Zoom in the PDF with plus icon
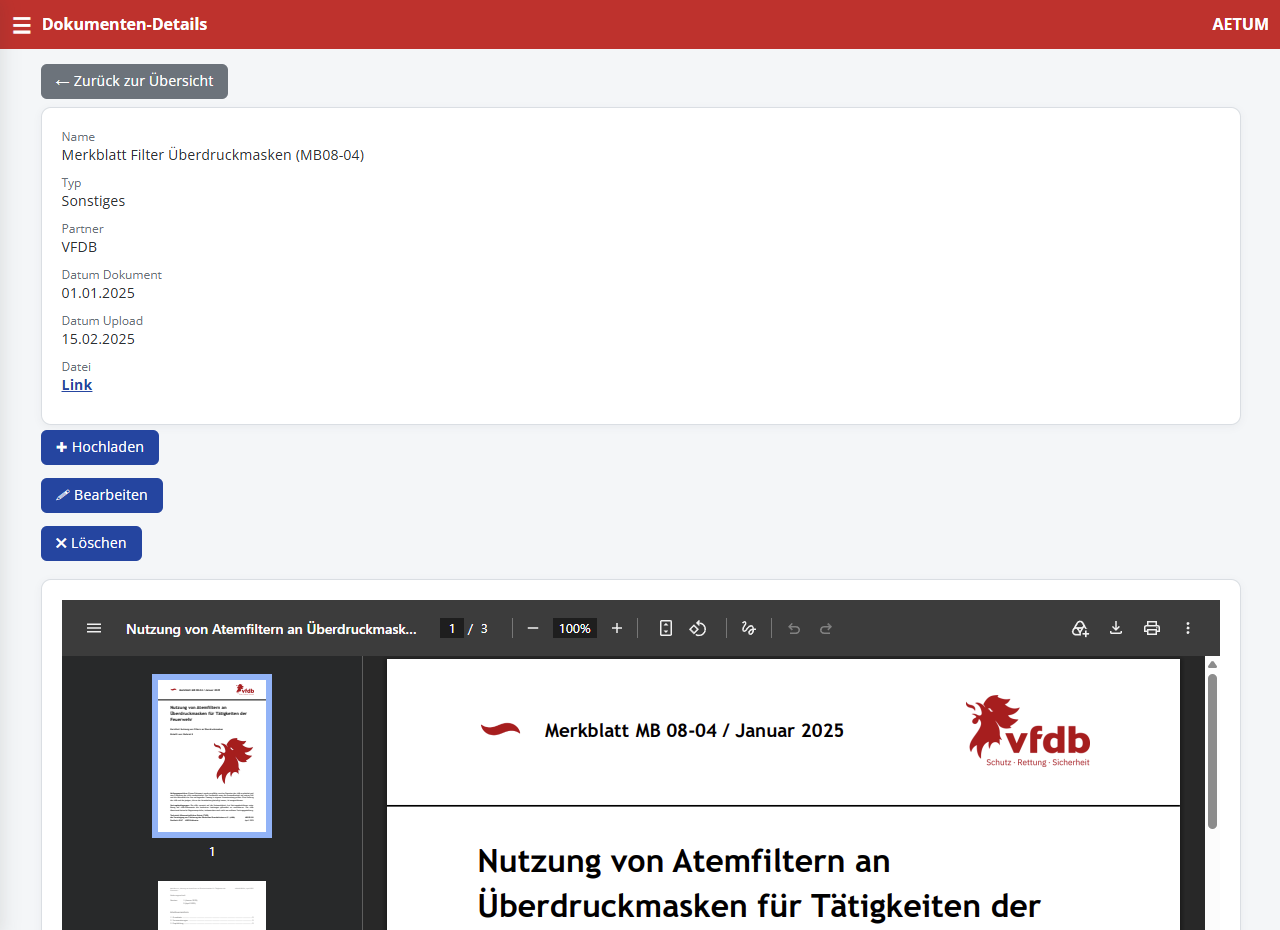Screen dimensions: 1280x930 coord(617,628)
